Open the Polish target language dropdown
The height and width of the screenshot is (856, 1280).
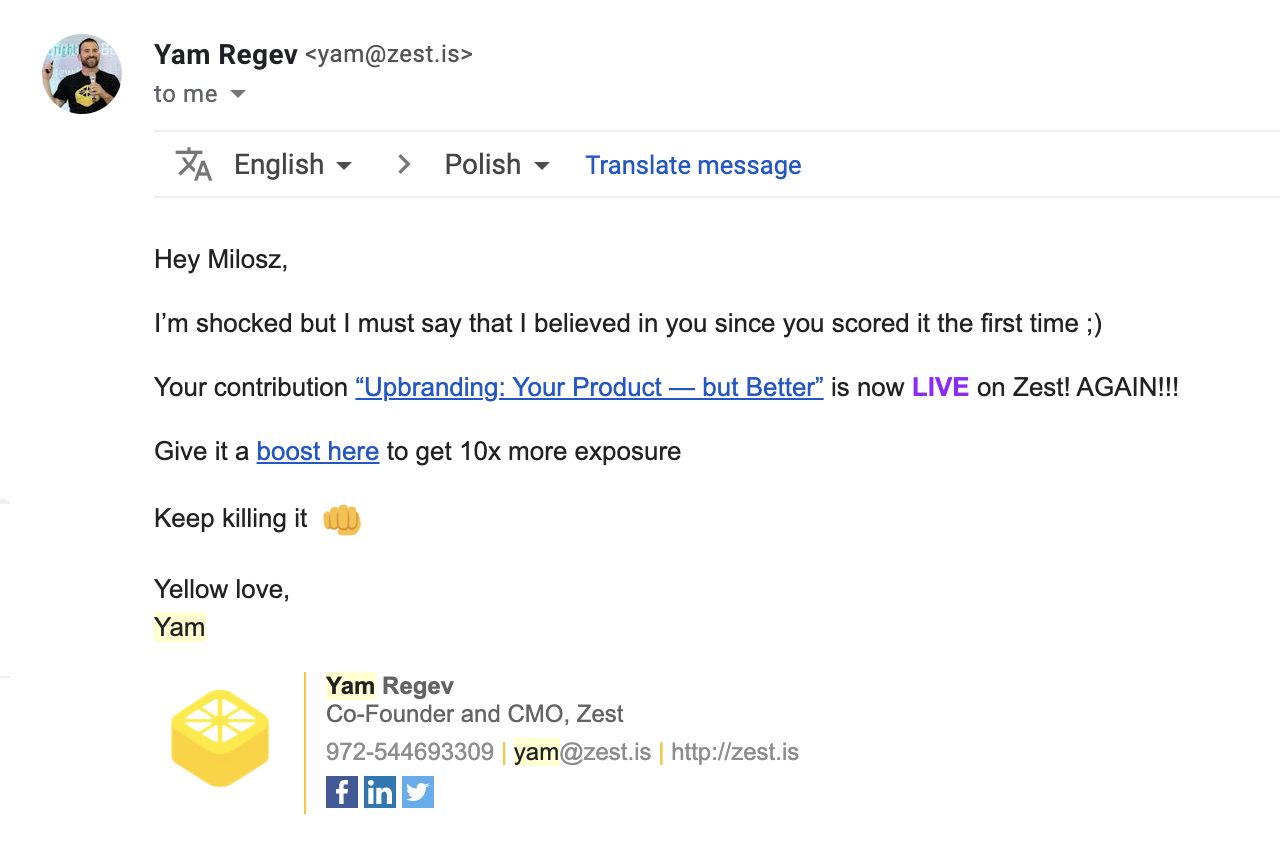[498, 164]
